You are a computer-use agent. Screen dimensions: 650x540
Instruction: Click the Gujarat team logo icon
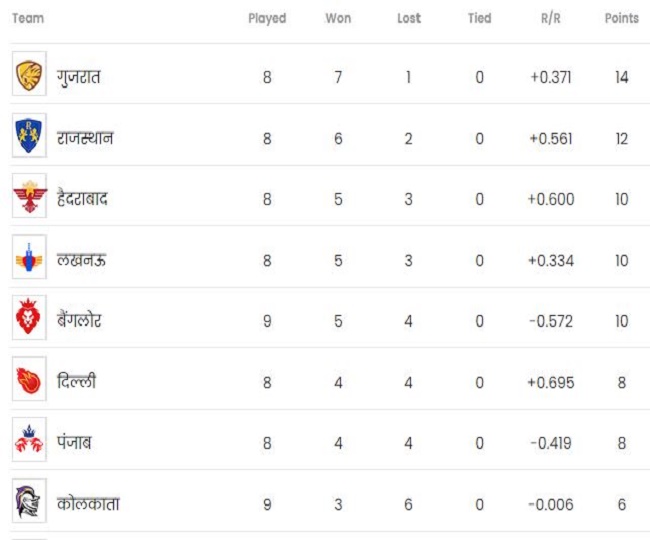point(29,76)
